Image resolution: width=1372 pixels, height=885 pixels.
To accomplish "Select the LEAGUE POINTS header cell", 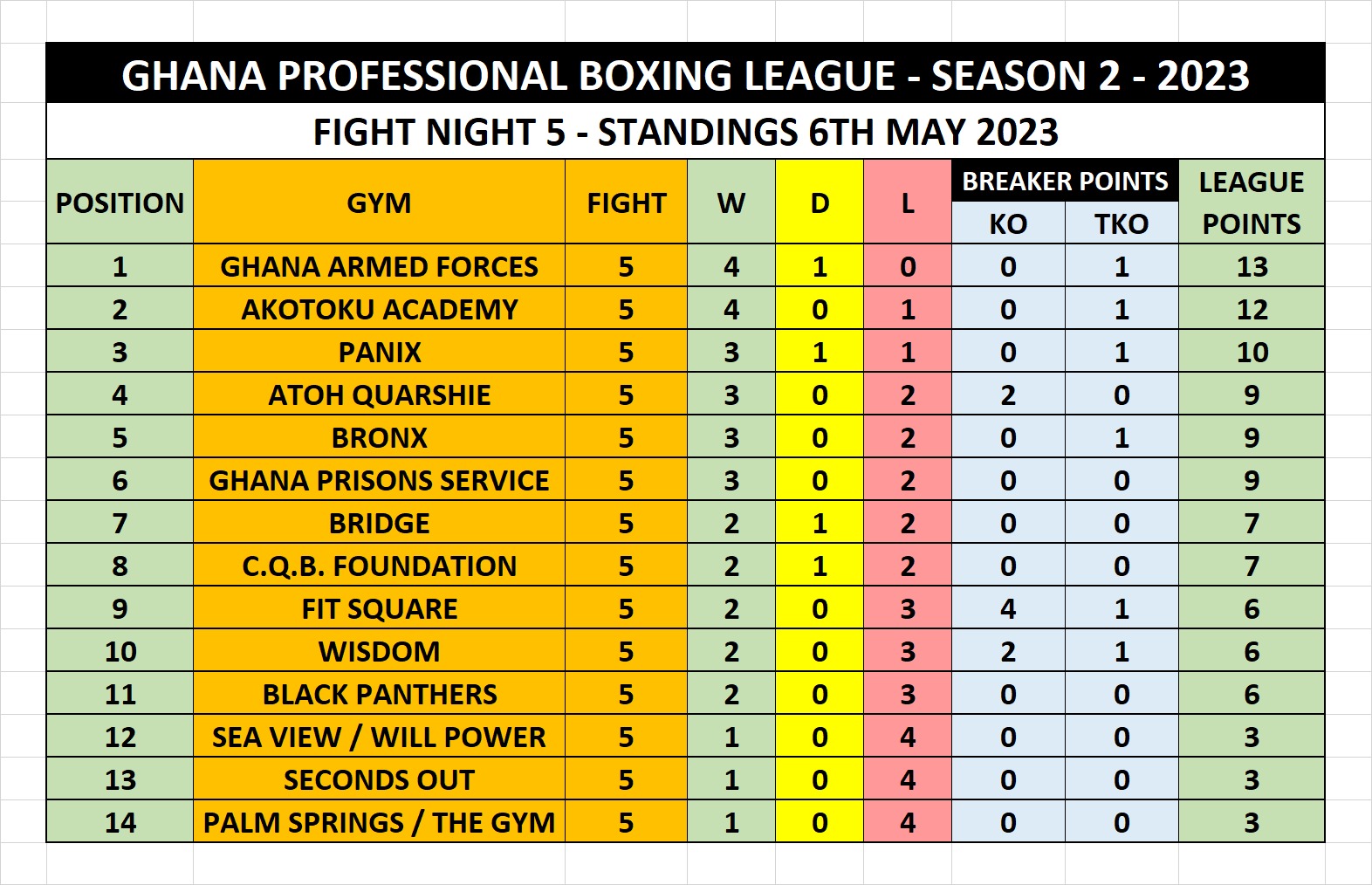I will (x=1251, y=202).
